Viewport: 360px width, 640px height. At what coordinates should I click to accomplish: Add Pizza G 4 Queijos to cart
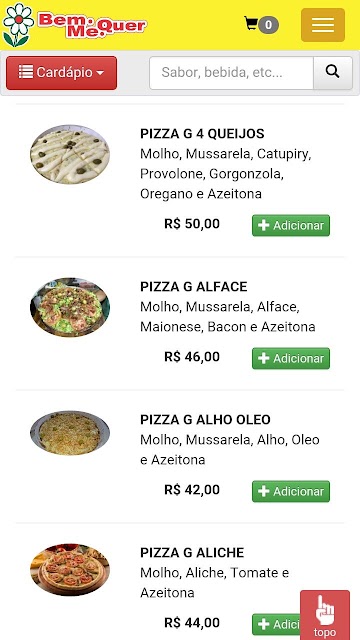click(x=291, y=225)
